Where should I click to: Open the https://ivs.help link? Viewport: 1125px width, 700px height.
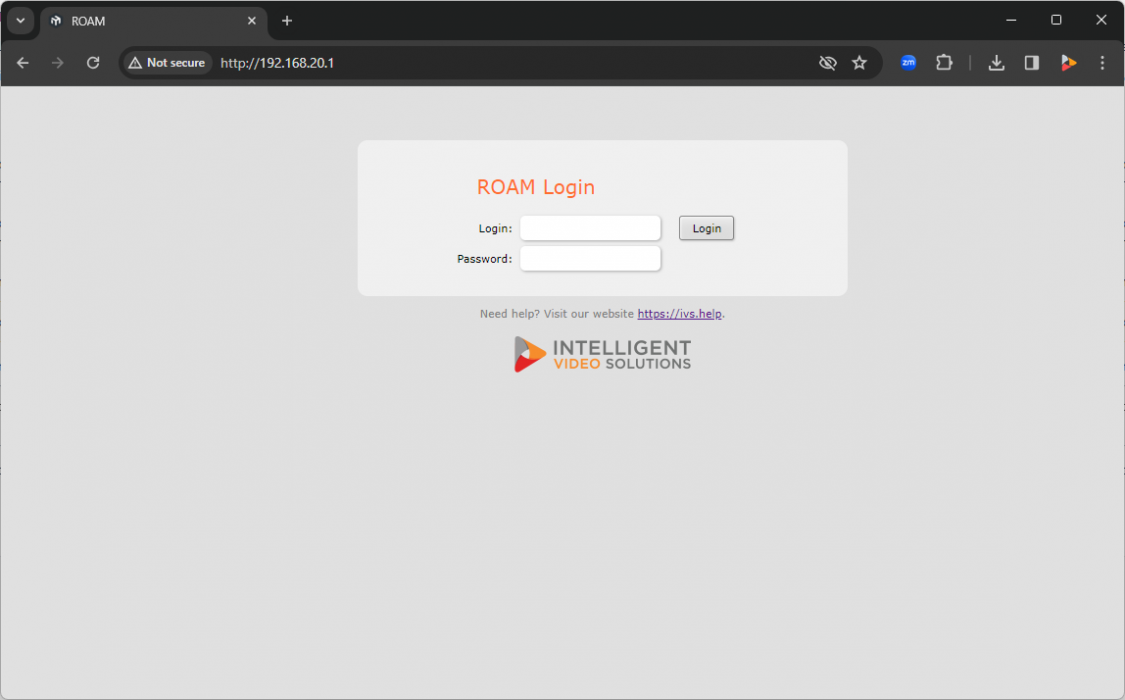coord(679,314)
